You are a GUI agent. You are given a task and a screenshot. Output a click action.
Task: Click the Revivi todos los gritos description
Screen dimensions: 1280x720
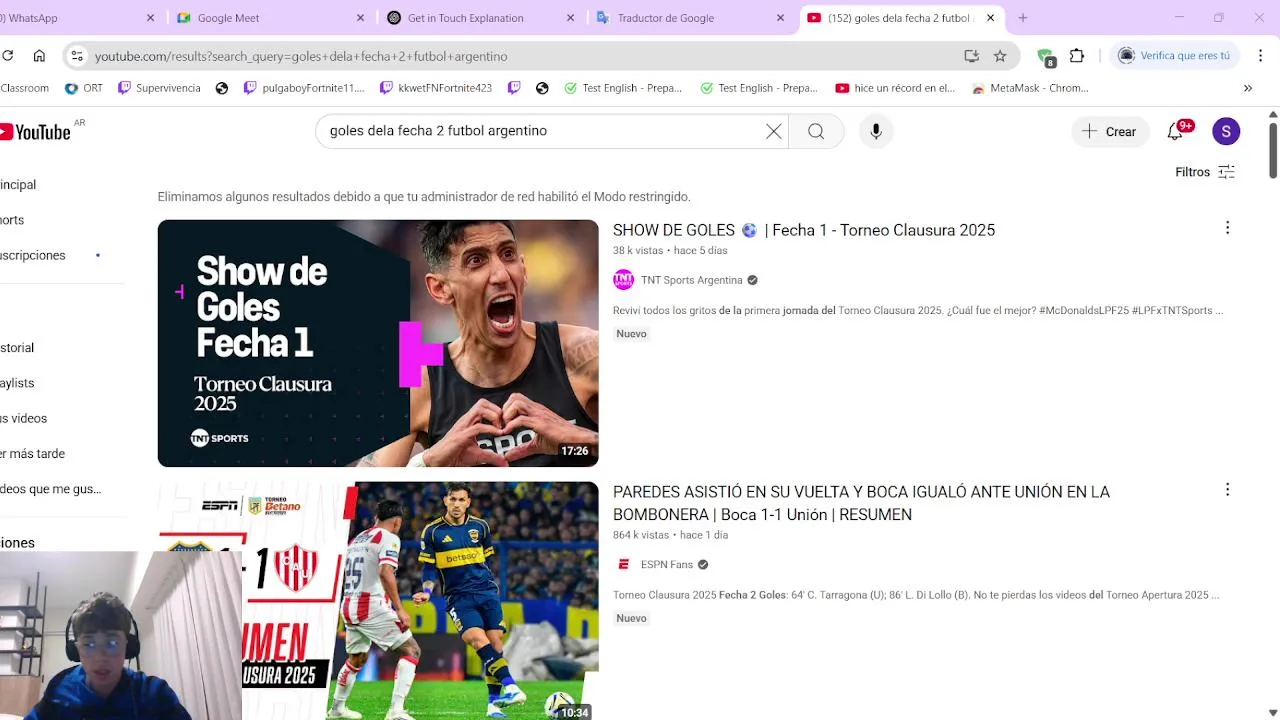918,311
